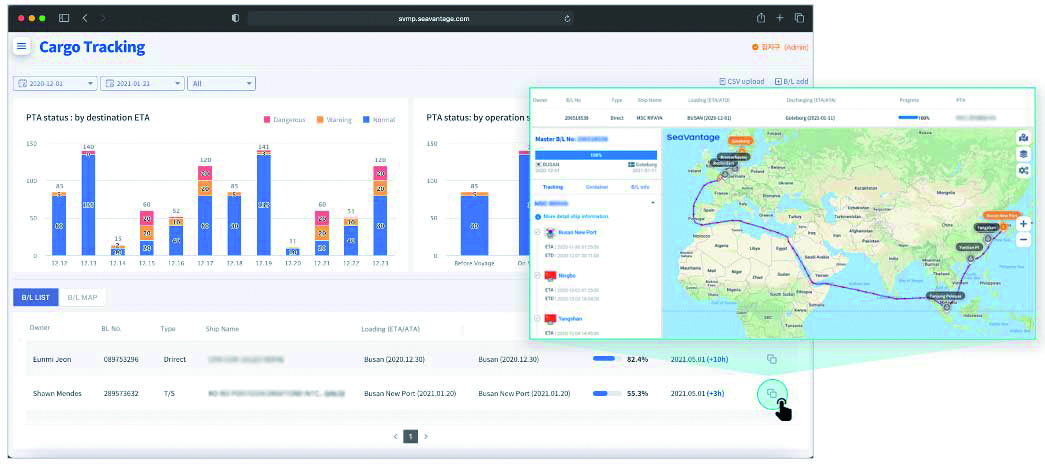Go to previous page in pagination
This screenshot has height=466, width=1045.
tap(395, 437)
